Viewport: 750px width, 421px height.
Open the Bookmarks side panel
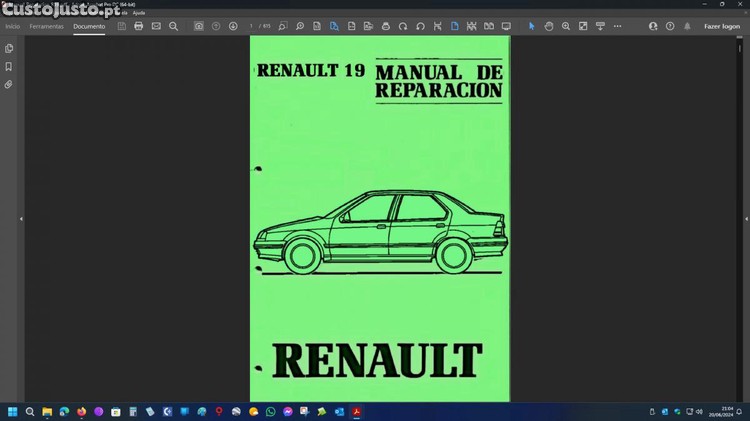[x=9, y=66]
